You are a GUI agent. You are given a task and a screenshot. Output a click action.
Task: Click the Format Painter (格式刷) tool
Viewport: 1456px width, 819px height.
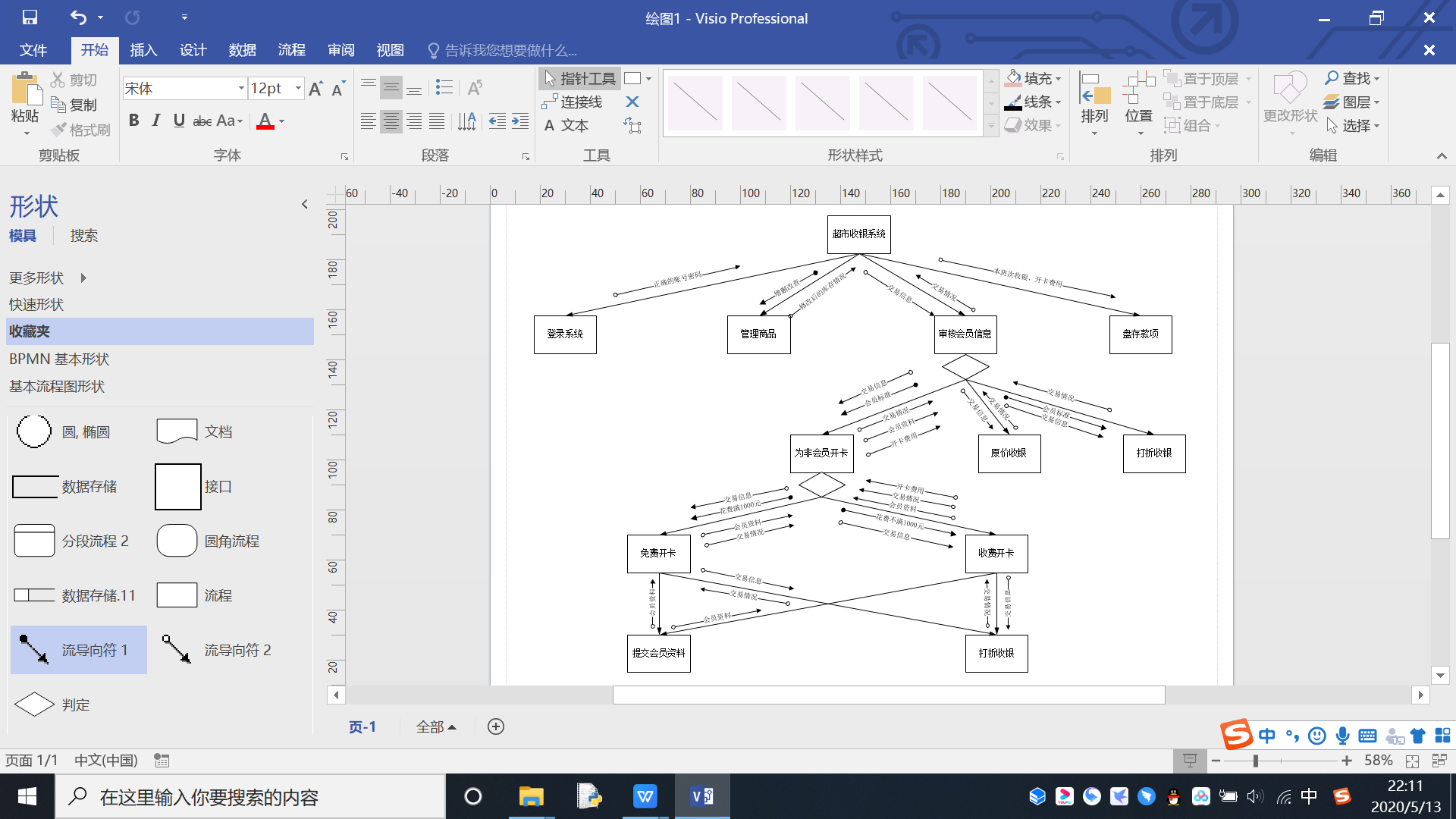click(80, 130)
